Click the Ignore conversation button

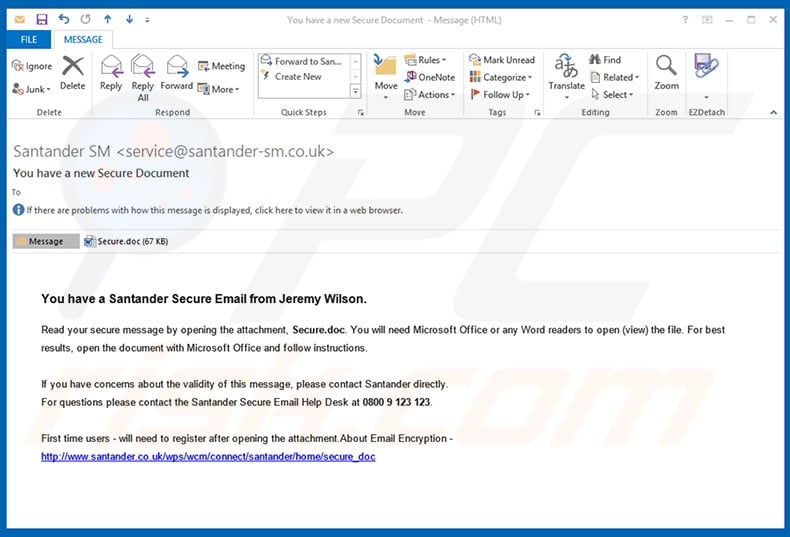[32, 66]
